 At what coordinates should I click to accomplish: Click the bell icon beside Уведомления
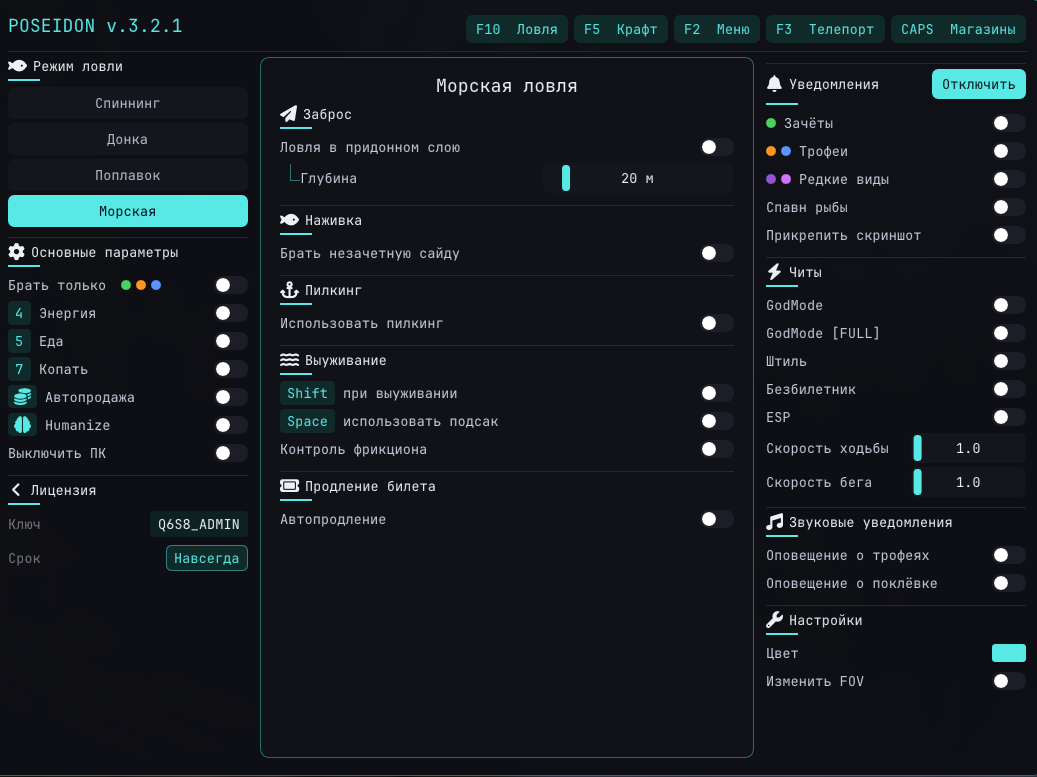pyautogui.click(x=774, y=84)
